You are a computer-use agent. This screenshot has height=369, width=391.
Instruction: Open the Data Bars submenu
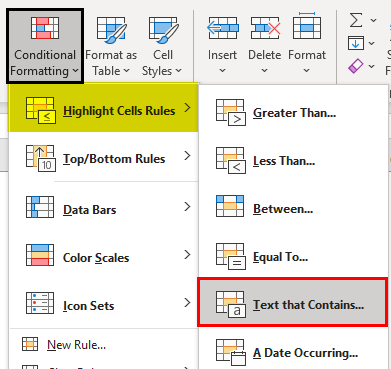[x=103, y=208]
